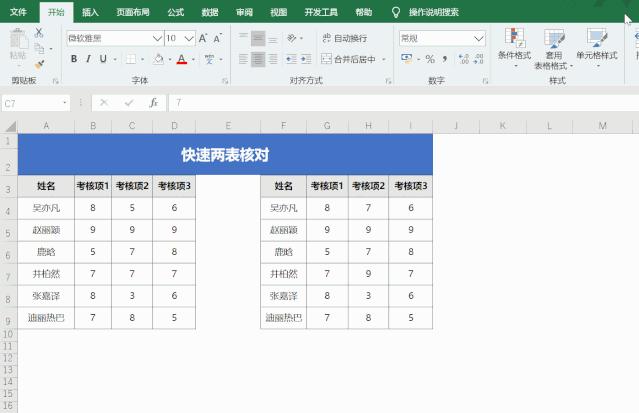Decrease decimal places
This screenshot has width=639, height=413.
pos(478,59)
